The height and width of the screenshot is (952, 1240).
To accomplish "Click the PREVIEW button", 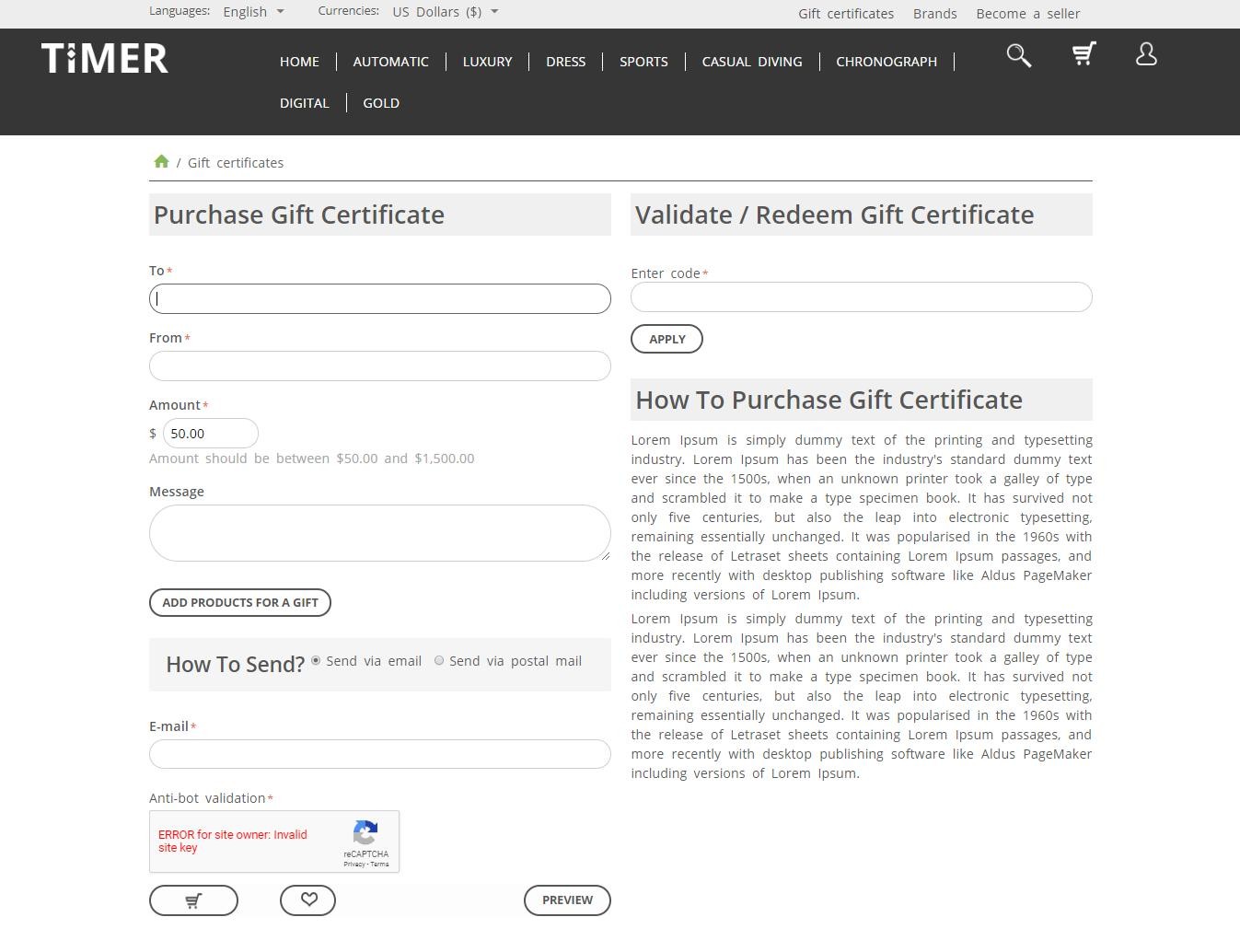I will 567,900.
